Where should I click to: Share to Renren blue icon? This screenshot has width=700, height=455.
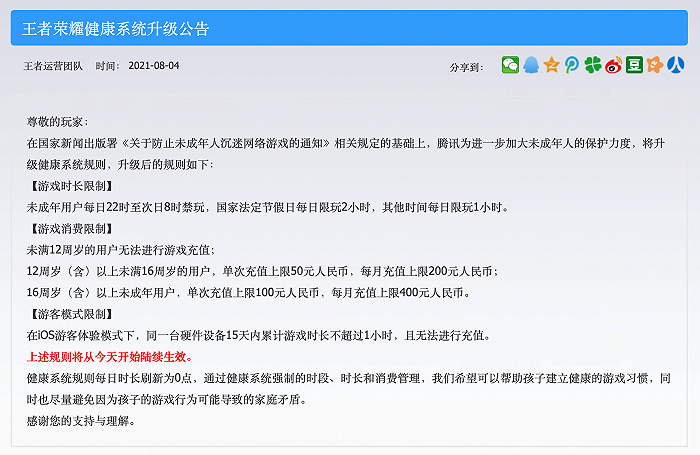[x=676, y=65]
